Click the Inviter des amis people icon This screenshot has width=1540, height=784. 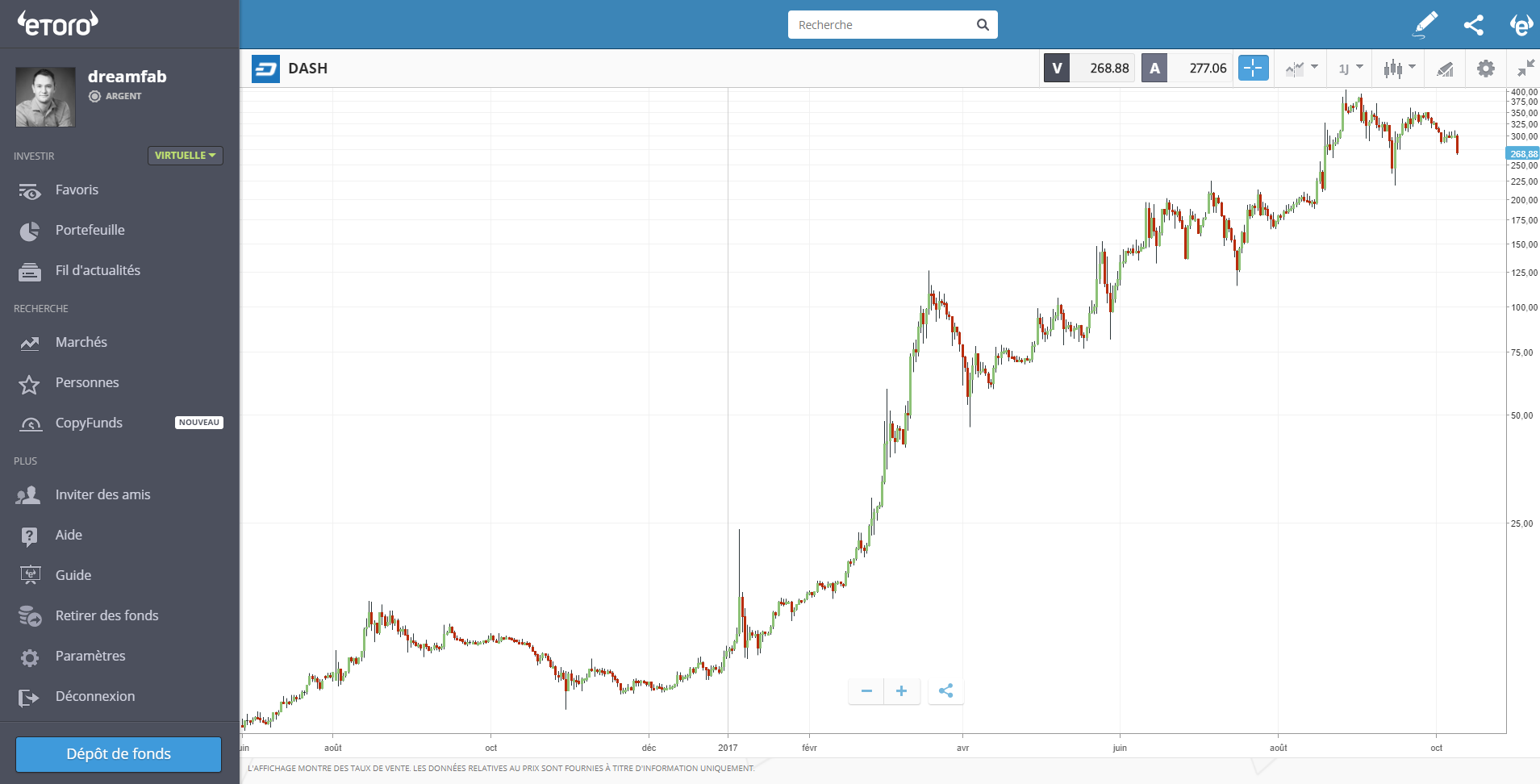(x=29, y=495)
